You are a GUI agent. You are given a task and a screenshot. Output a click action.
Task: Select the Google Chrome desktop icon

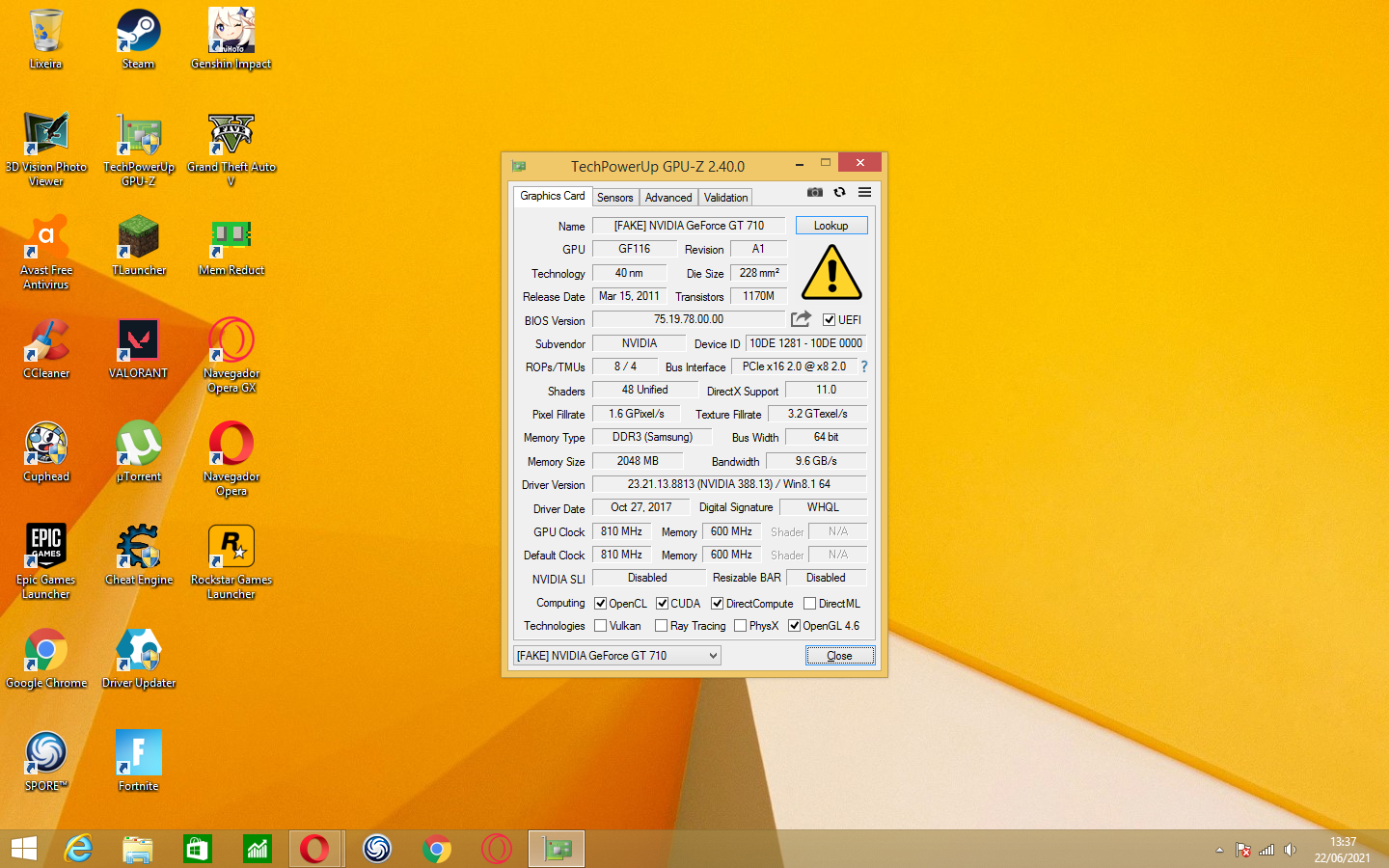tap(46, 659)
